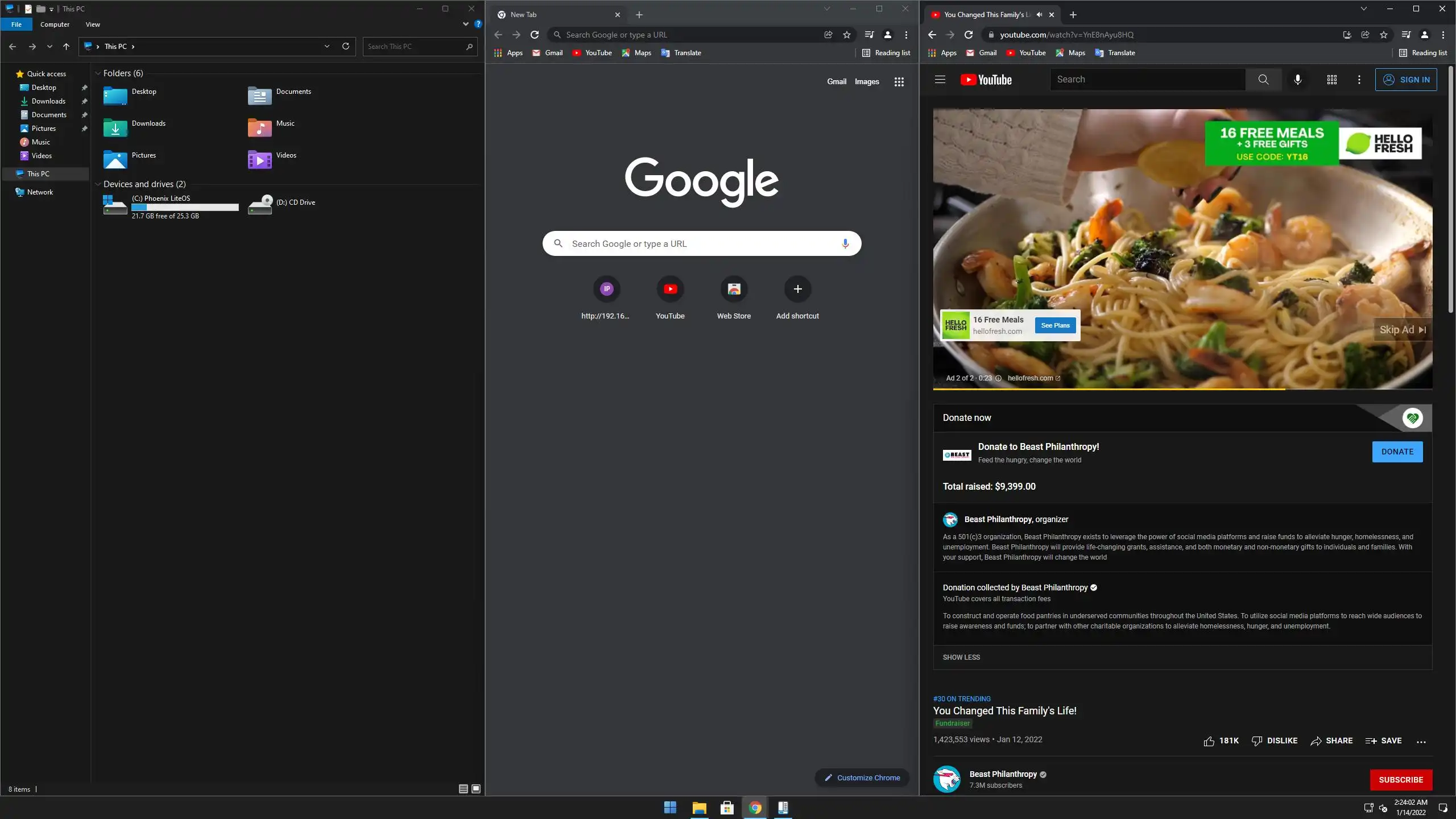Toggle the large icons view in Explorer

coord(476,789)
